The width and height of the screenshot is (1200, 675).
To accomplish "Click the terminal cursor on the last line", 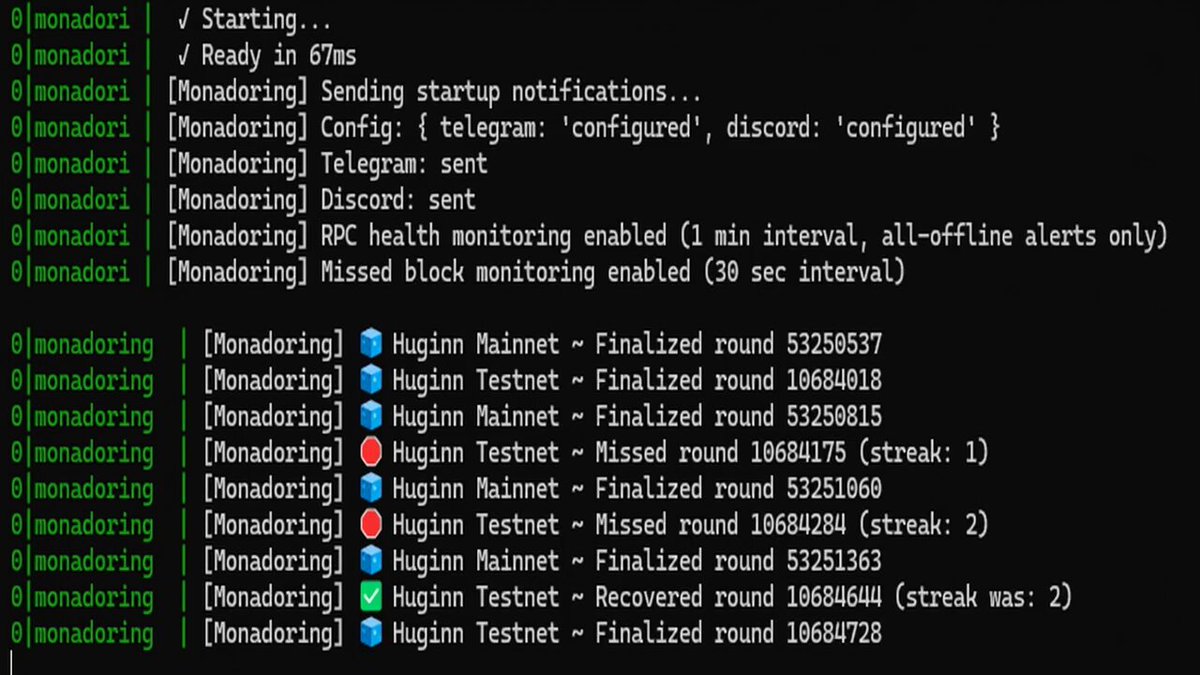I will click(x=11, y=662).
